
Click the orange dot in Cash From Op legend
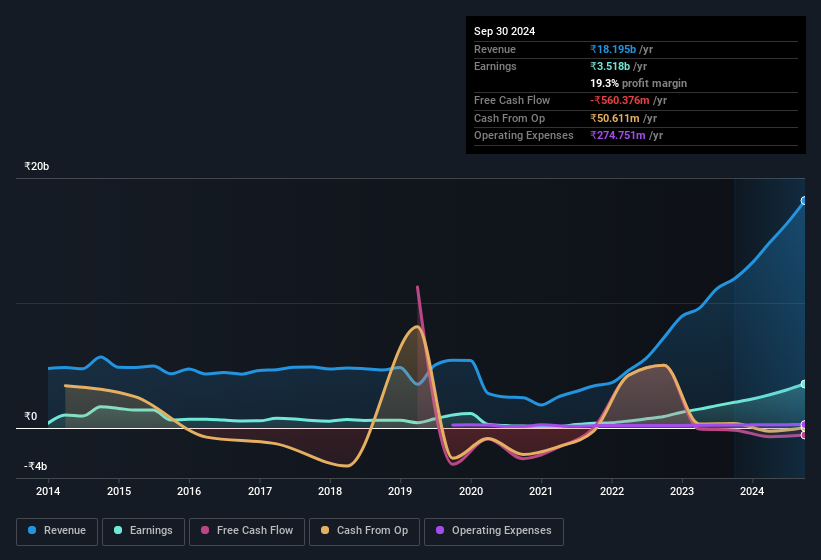325,530
